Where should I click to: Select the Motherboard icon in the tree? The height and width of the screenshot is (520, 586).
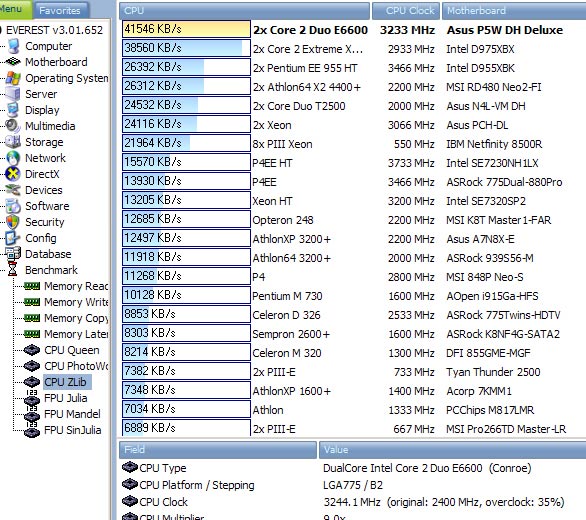[x=13, y=62]
